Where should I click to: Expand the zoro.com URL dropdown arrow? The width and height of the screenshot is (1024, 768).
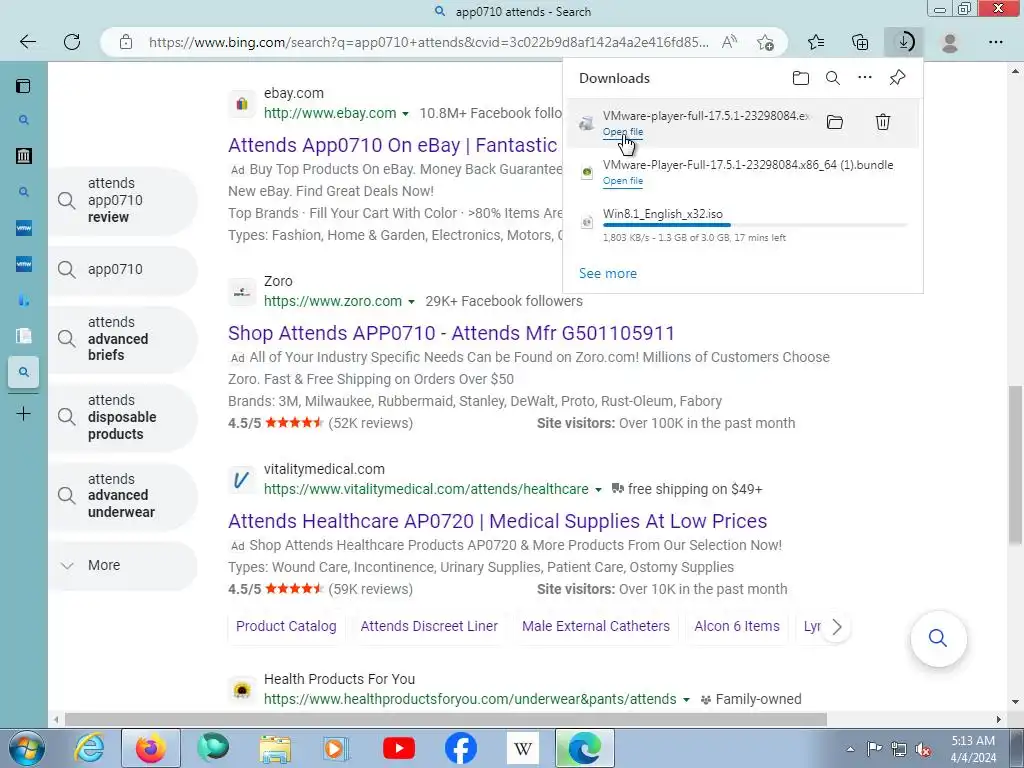pyautogui.click(x=411, y=302)
